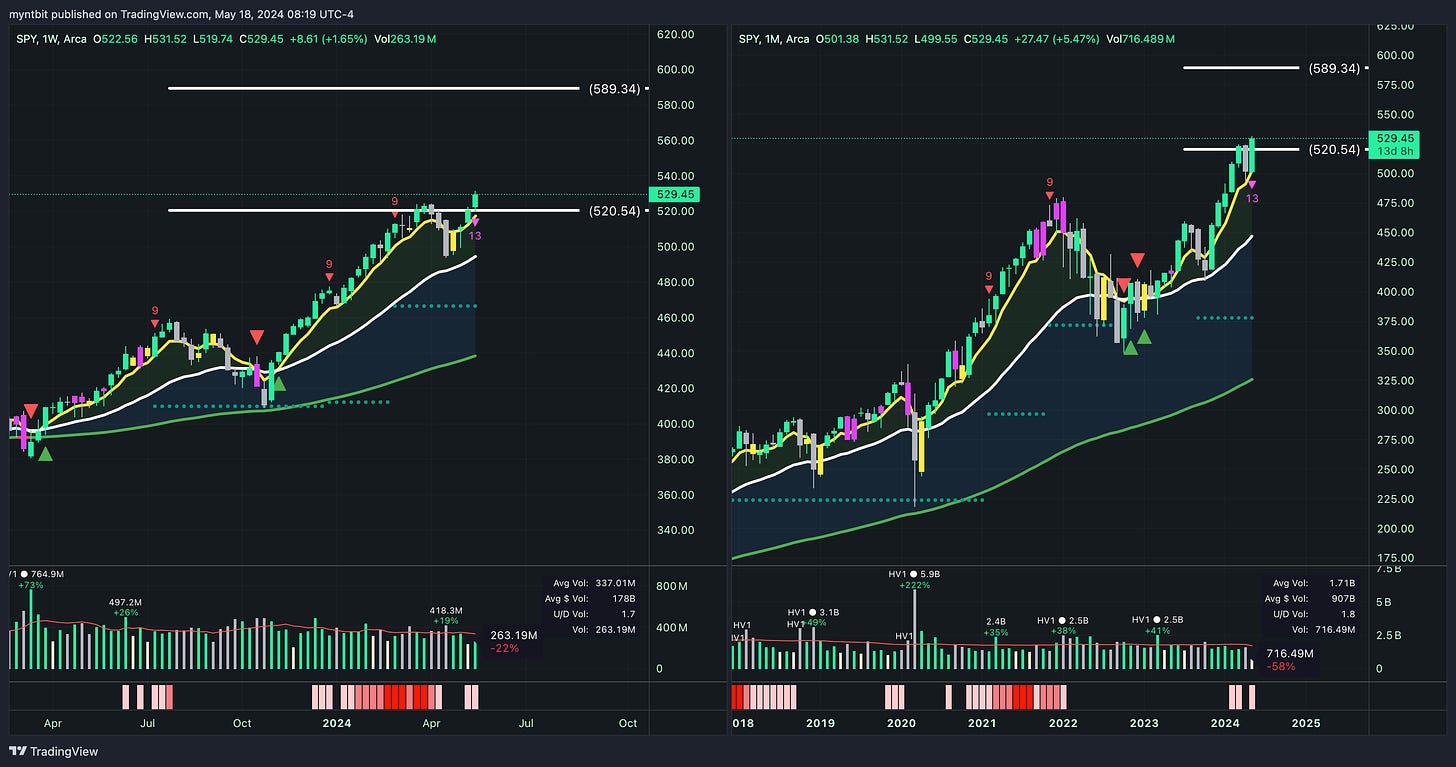Viewport: 1456px width, 767px height.
Task: Click green up-triangle near April 2023 on weekly chart
Action: tap(44, 454)
